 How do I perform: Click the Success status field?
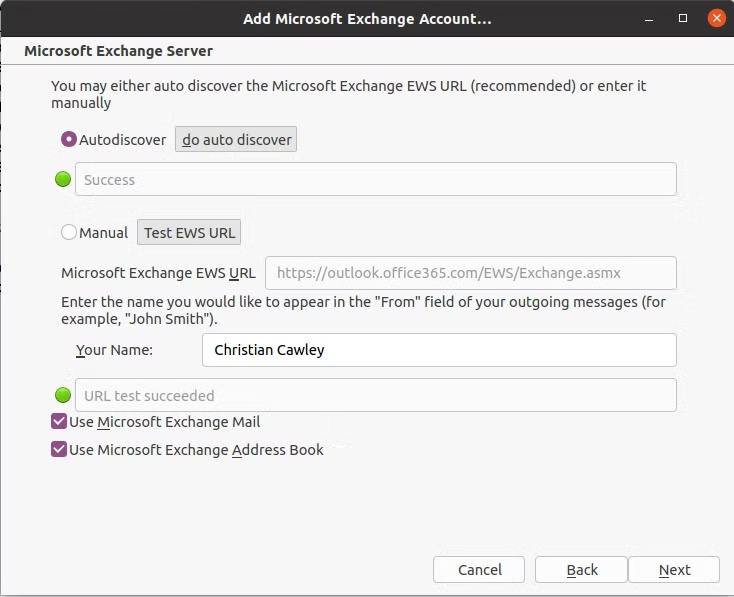(376, 179)
